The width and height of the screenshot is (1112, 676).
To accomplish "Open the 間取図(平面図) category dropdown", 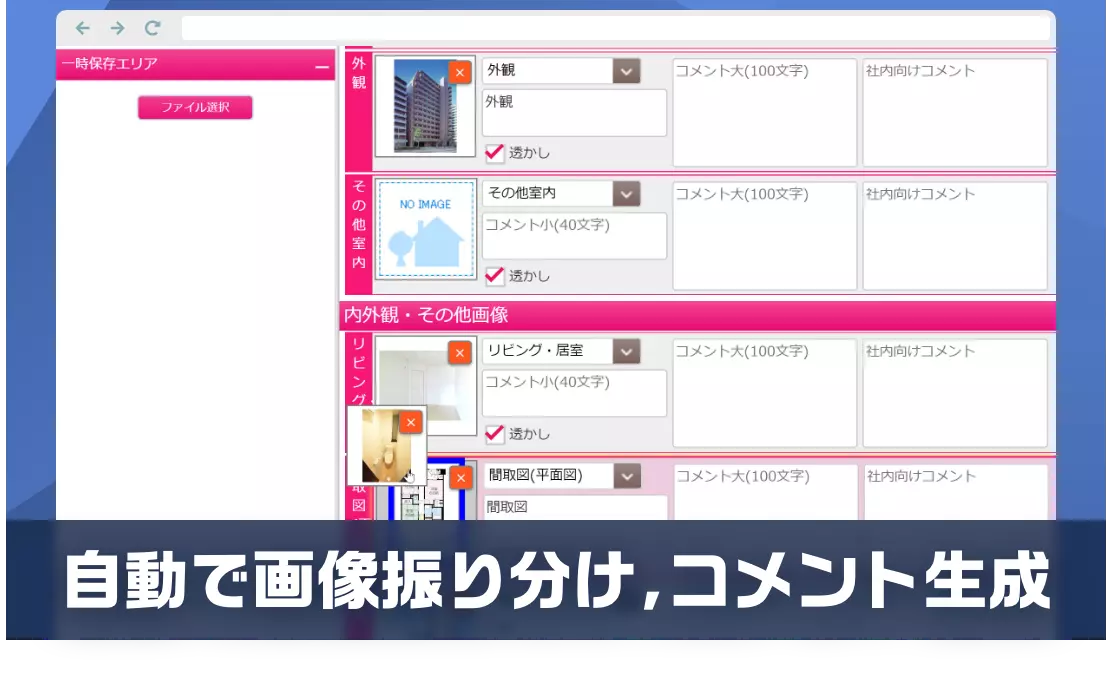I will (x=627, y=476).
